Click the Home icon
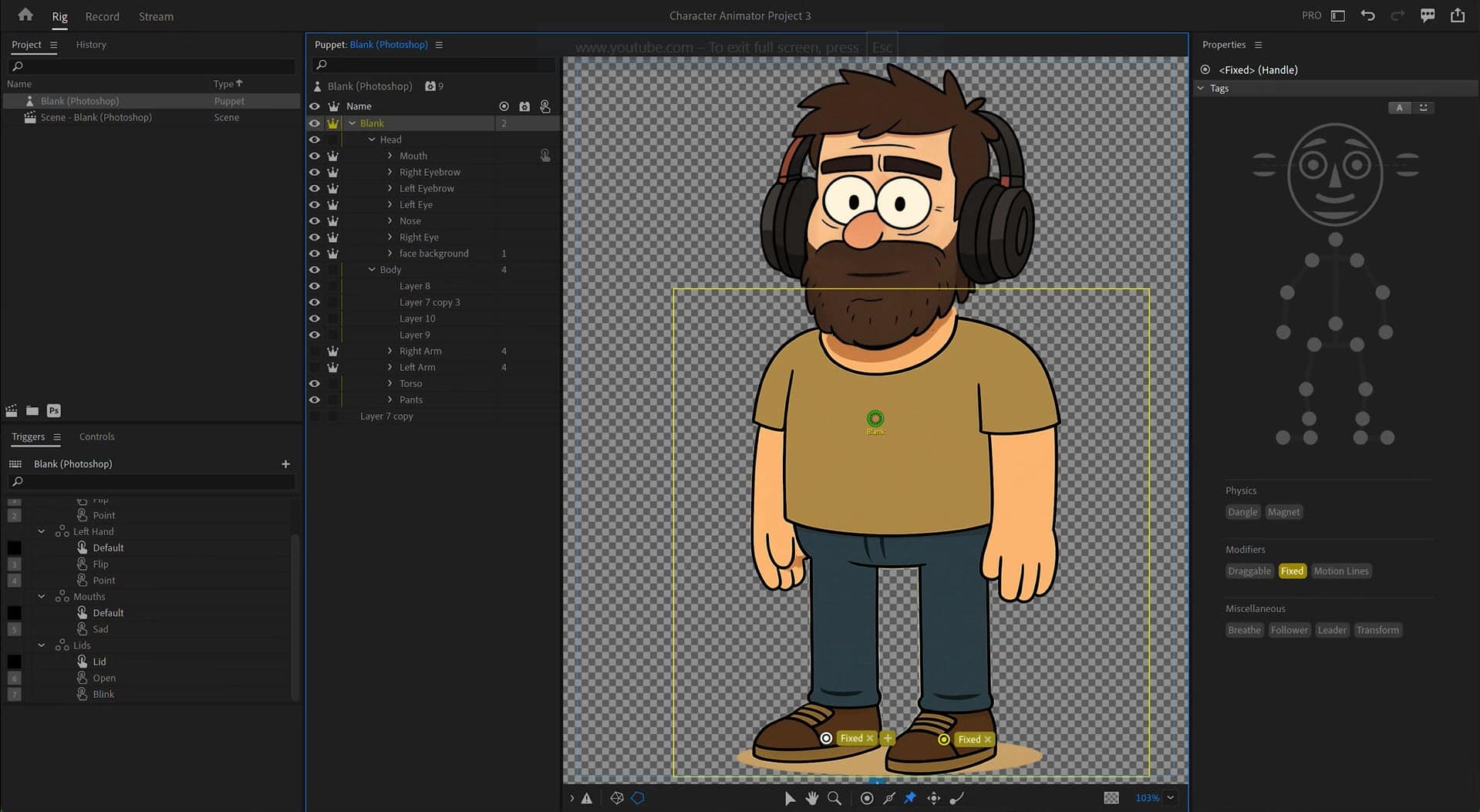The image size is (1480, 812). coord(25,15)
